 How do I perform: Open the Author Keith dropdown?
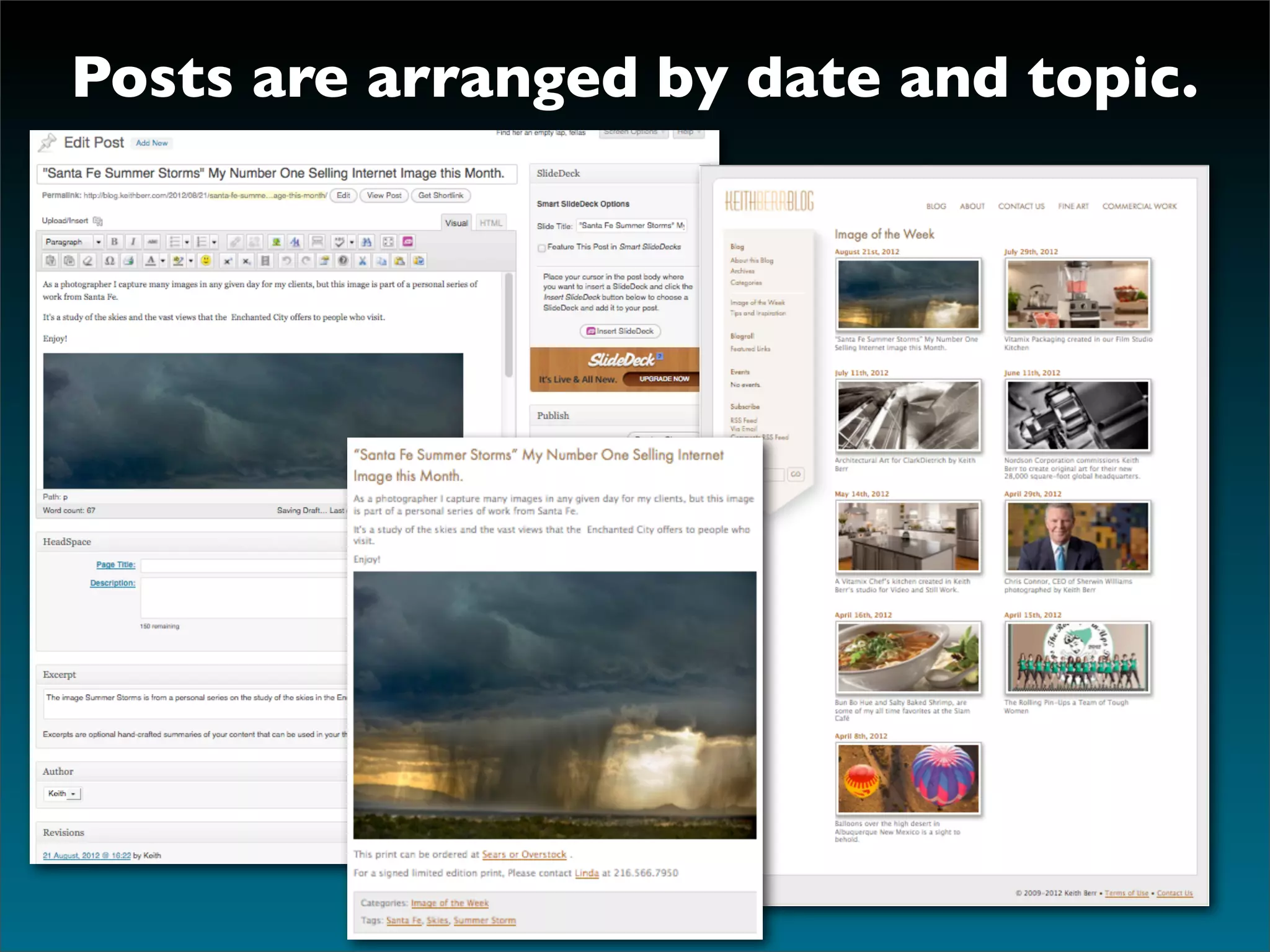63,793
